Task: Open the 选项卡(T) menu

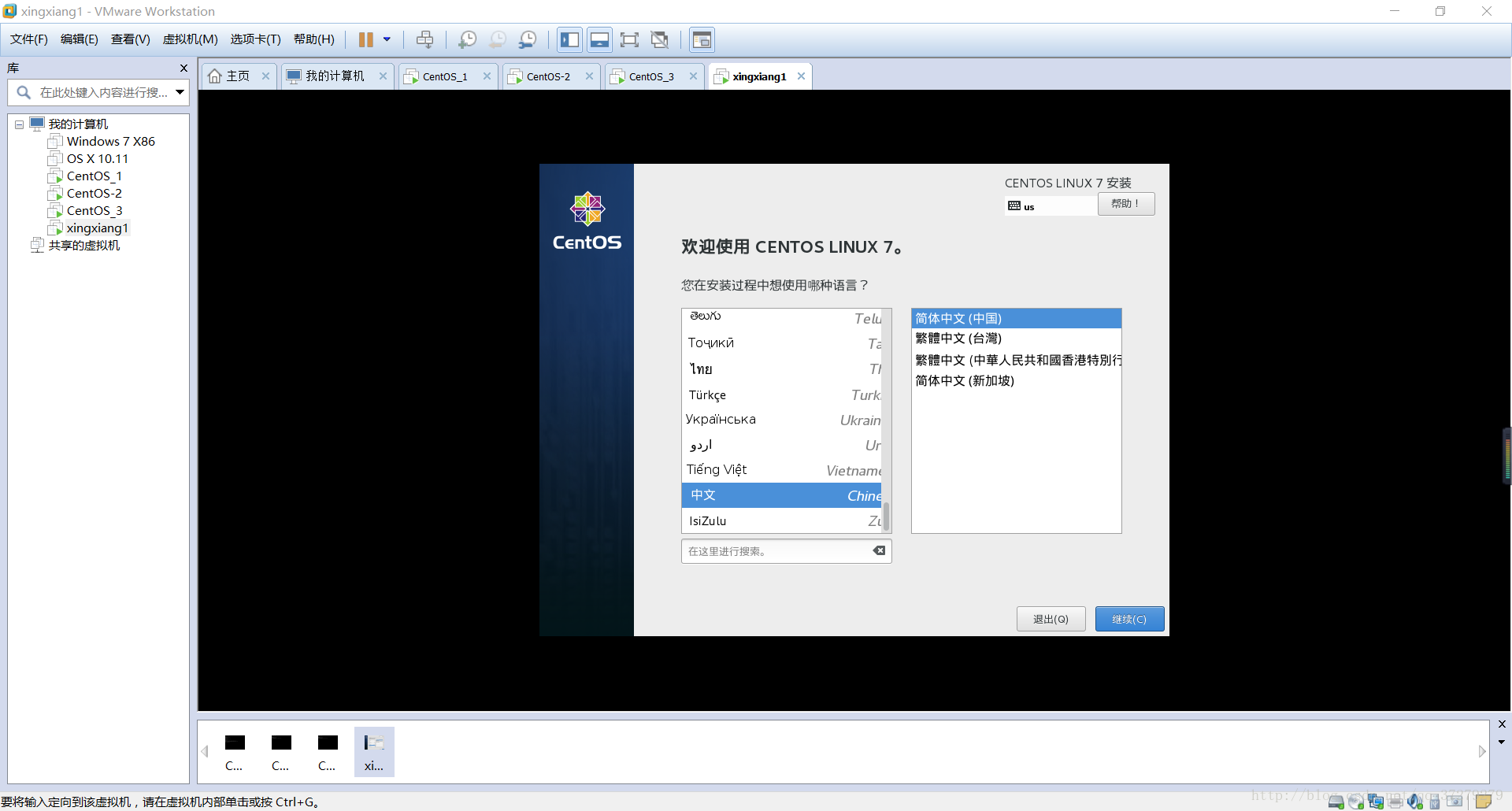Action: click(256, 39)
